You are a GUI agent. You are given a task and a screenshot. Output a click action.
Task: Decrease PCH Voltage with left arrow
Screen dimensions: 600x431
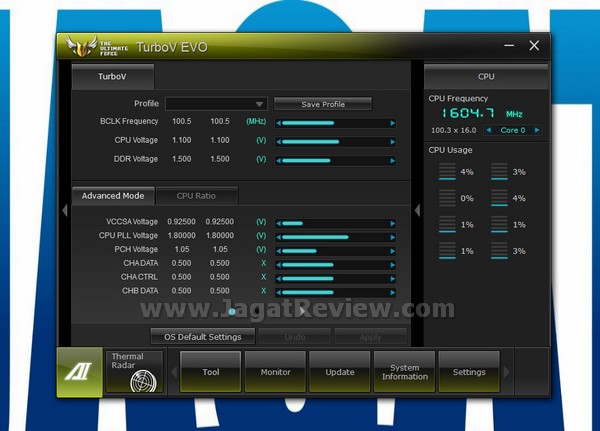click(279, 251)
